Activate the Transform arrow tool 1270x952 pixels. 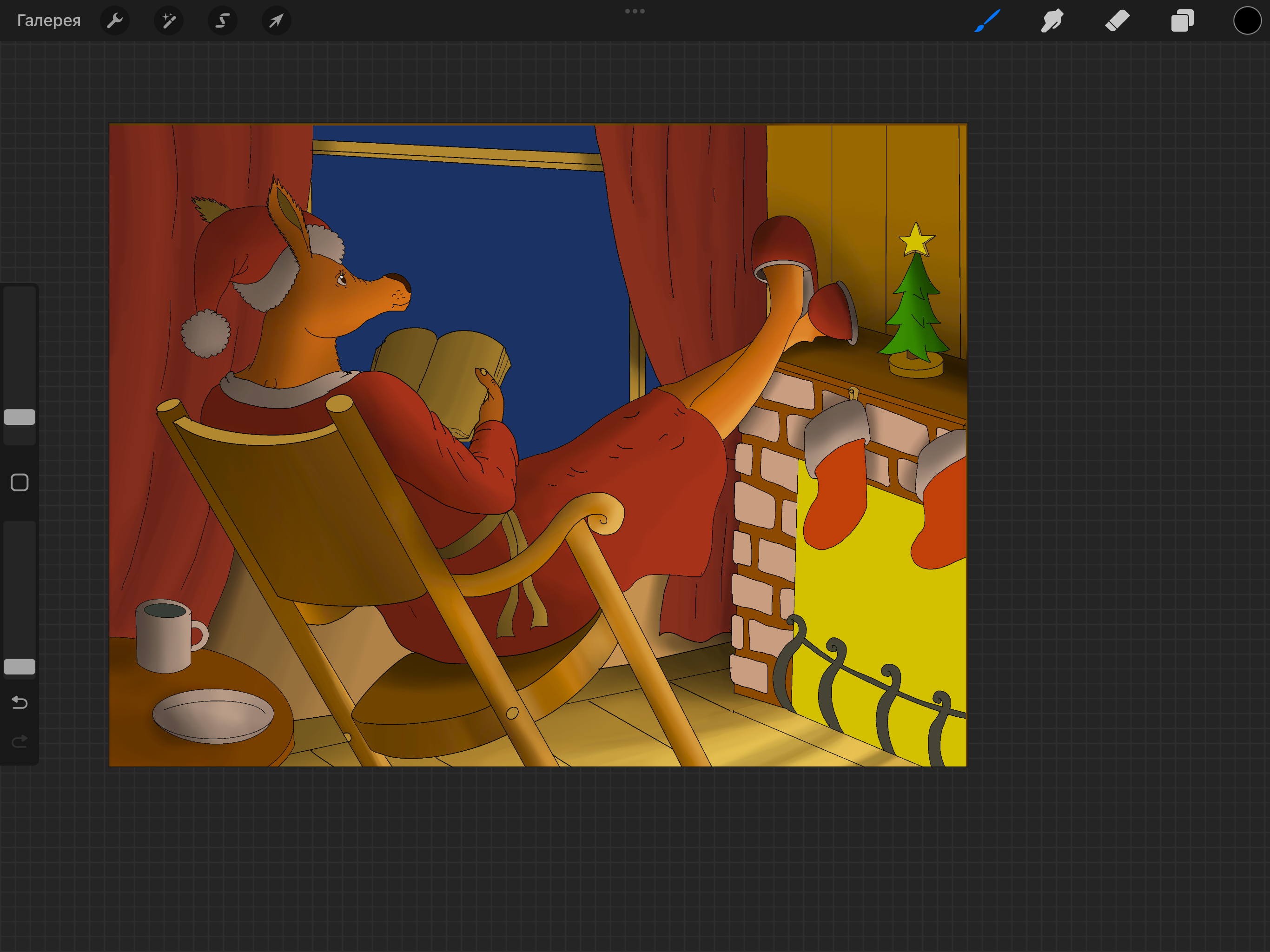(276, 20)
